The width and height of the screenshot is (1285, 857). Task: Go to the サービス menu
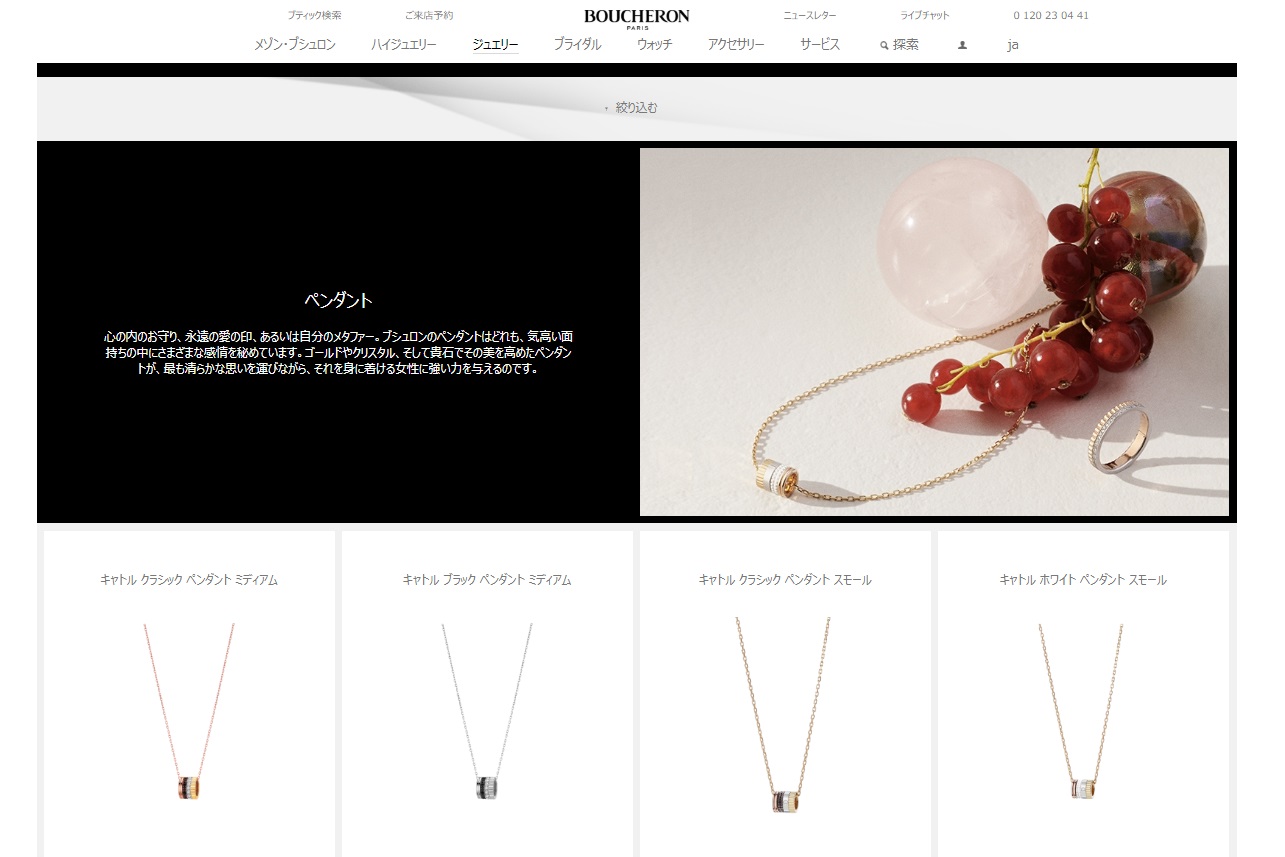click(819, 45)
